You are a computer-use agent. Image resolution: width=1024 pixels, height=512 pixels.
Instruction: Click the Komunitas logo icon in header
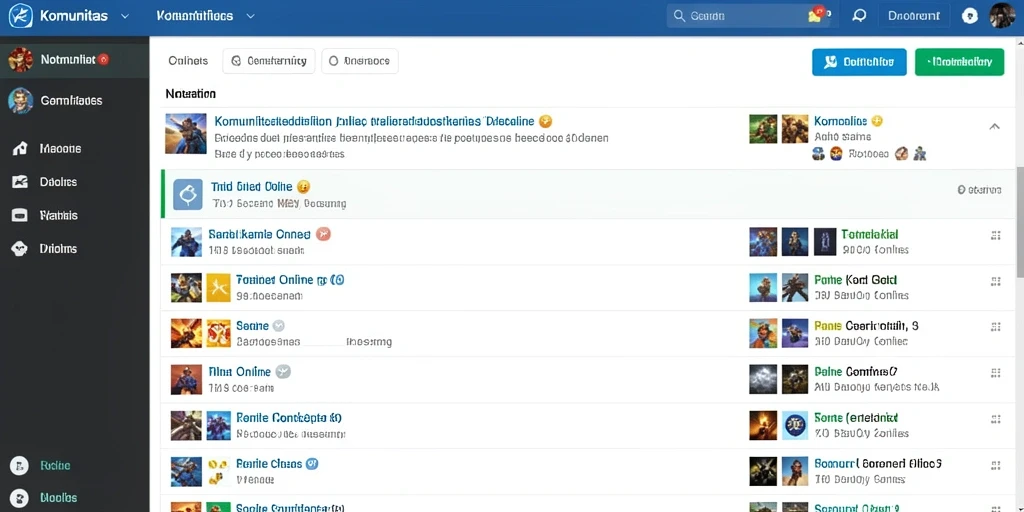point(20,16)
